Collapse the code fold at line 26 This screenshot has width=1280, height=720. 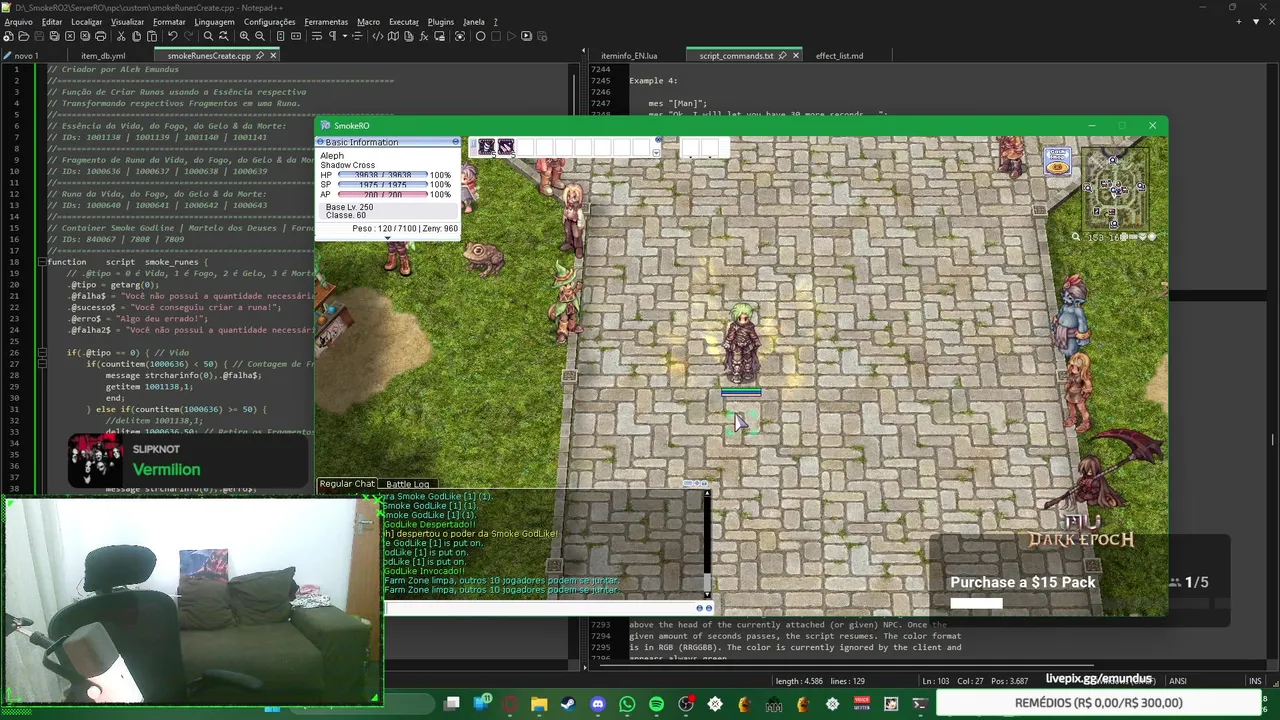tap(41, 353)
